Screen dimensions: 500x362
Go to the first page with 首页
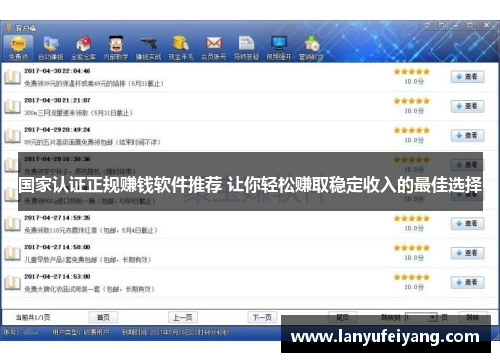(x=103, y=317)
